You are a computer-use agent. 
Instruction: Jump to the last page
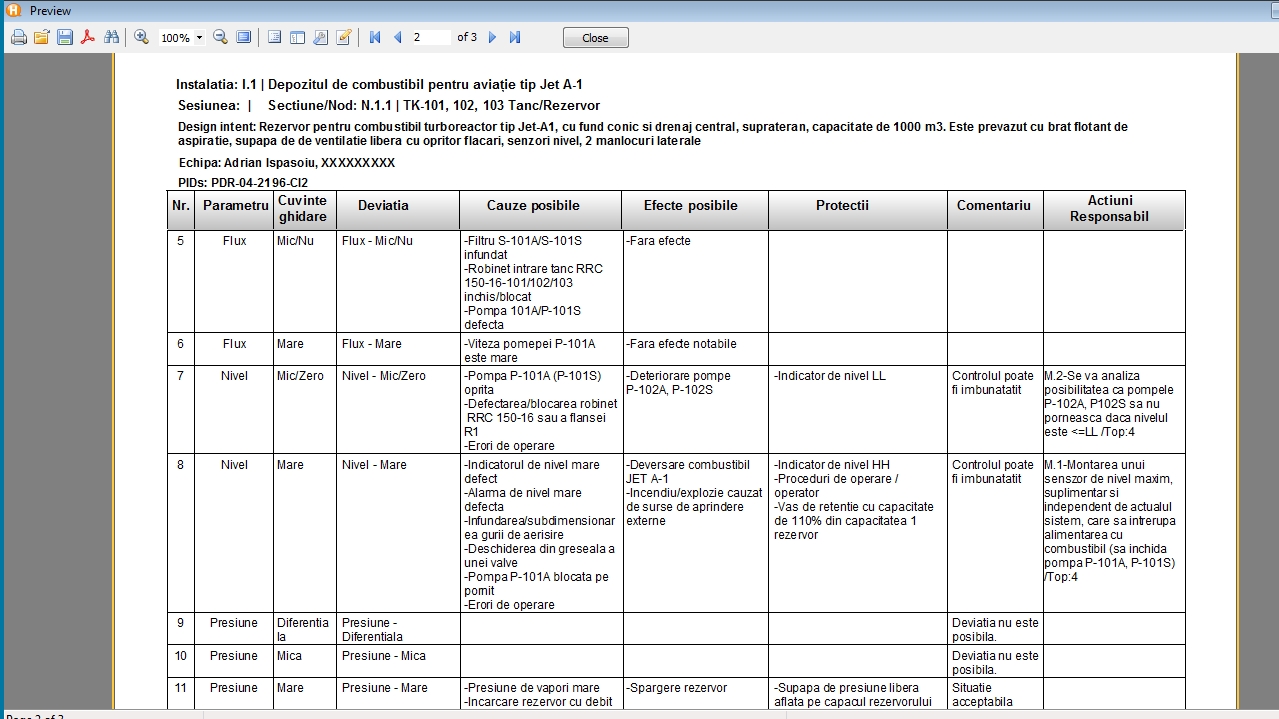point(515,37)
